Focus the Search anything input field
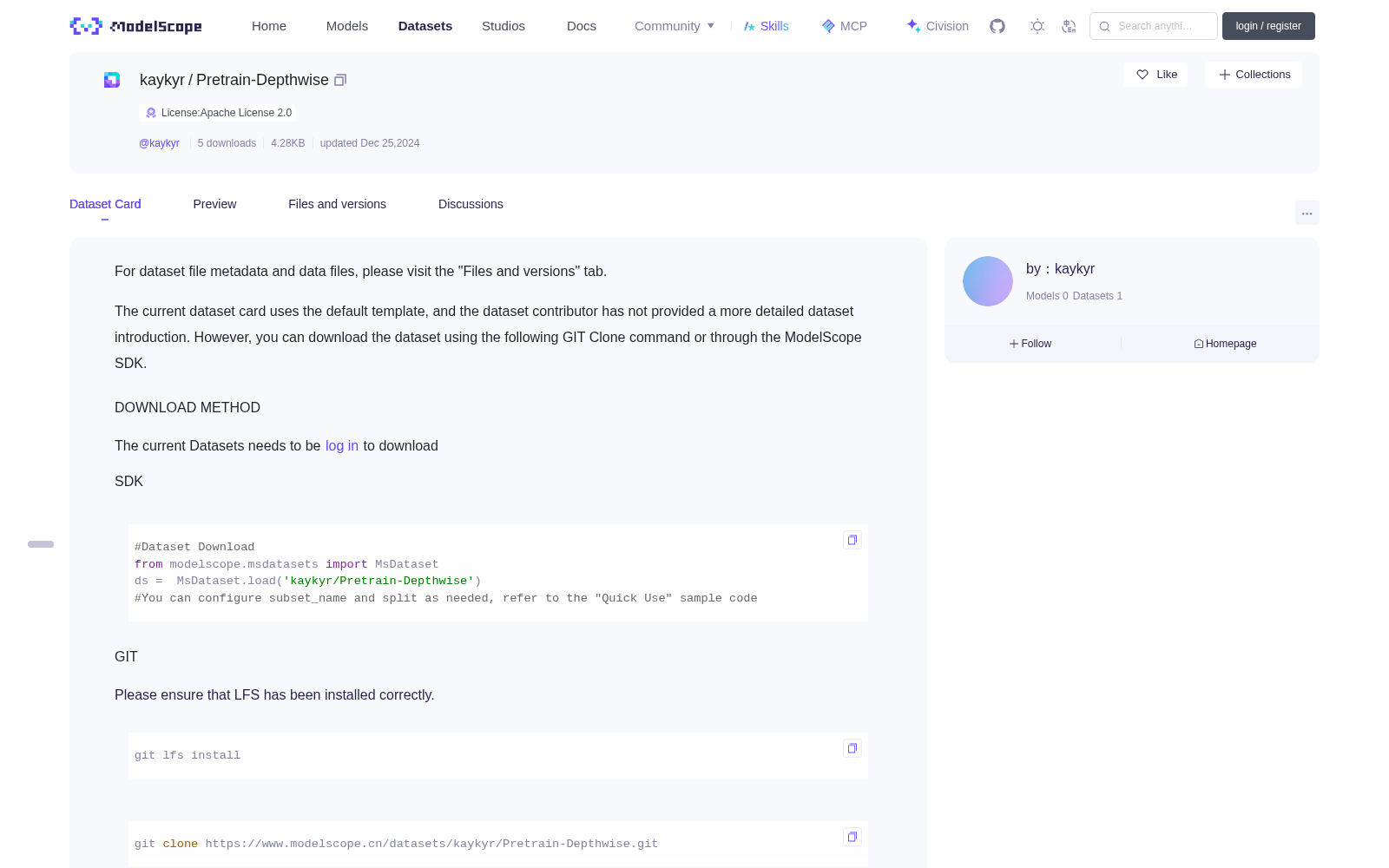The height and width of the screenshot is (868, 1389). [x=1154, y=26]
